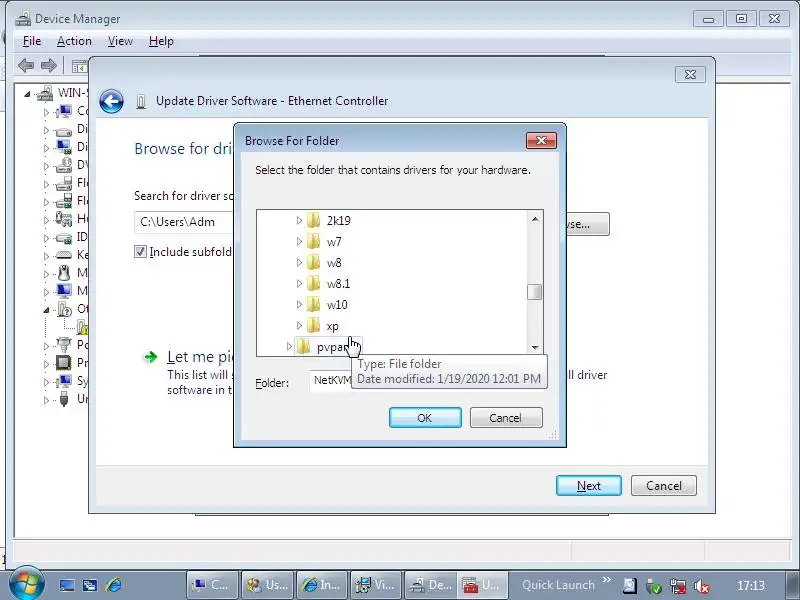
Task: Click the 'Let me pick' link
Action: pyautogui.click(x=200, y=357)
